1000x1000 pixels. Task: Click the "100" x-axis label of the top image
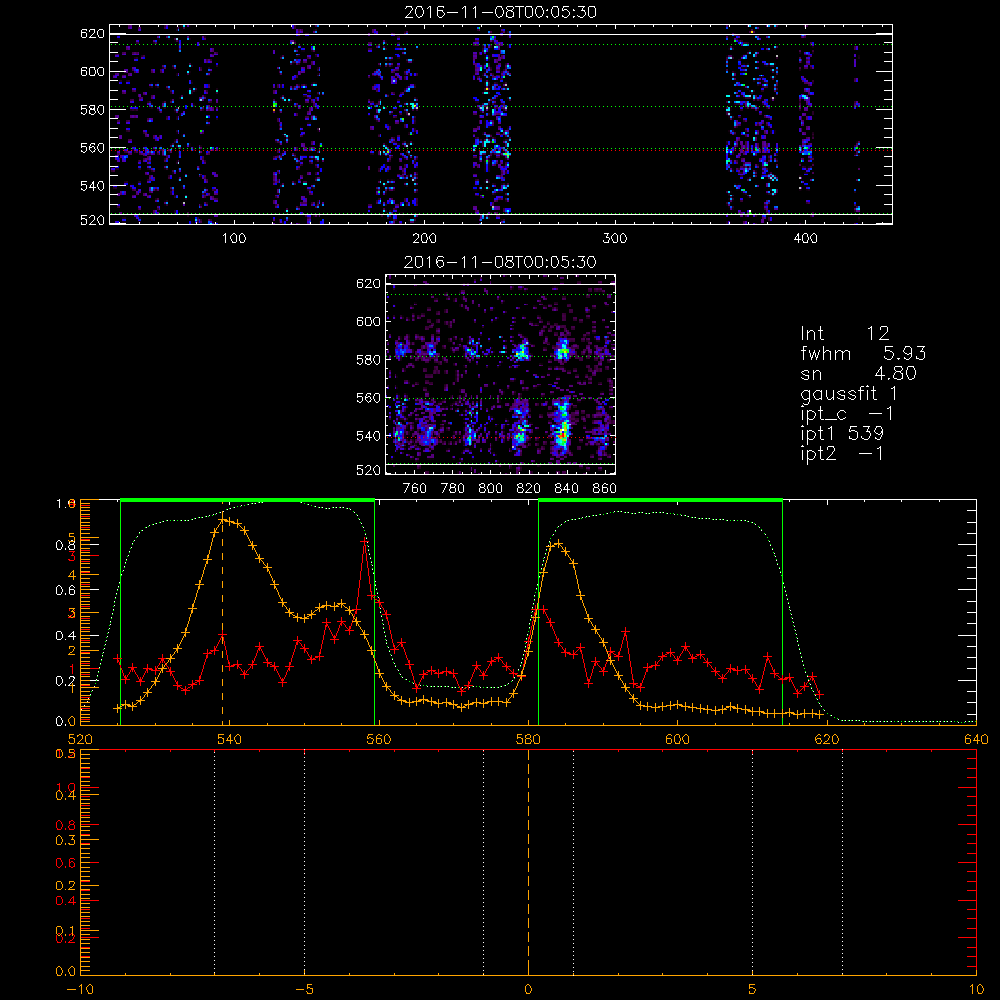click(234, 239)
